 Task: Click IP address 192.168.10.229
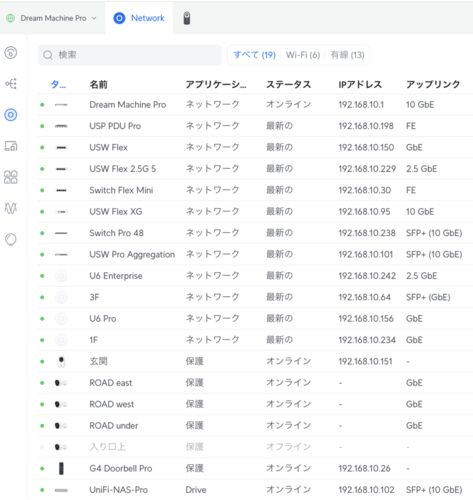pos(367,169)
